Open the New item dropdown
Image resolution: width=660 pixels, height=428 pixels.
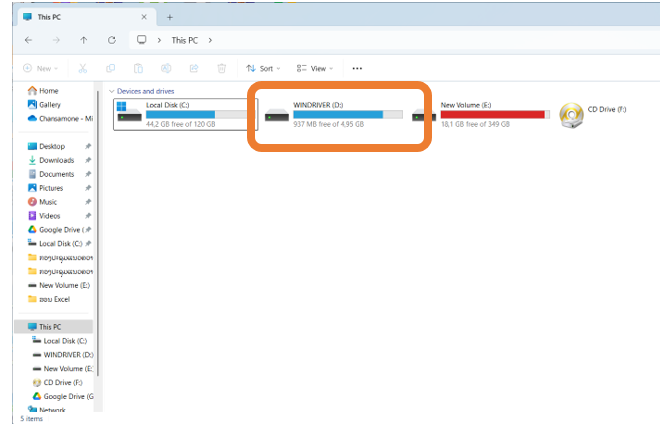click(x=40, y=69)
